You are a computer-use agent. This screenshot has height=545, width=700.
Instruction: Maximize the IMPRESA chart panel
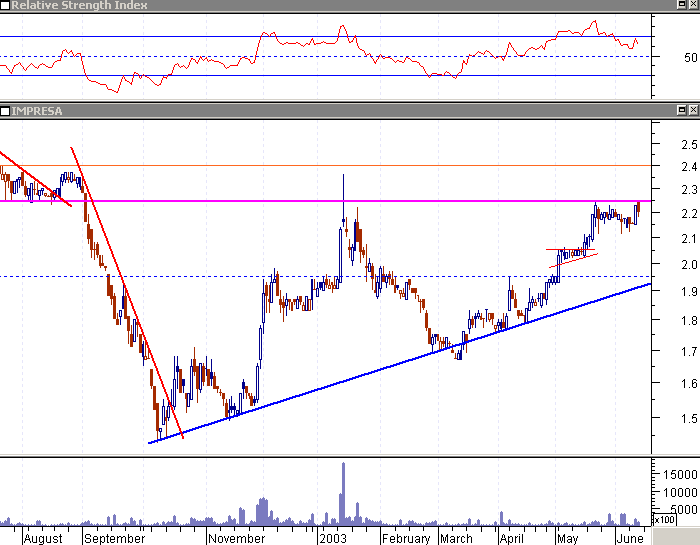[682, 110]
